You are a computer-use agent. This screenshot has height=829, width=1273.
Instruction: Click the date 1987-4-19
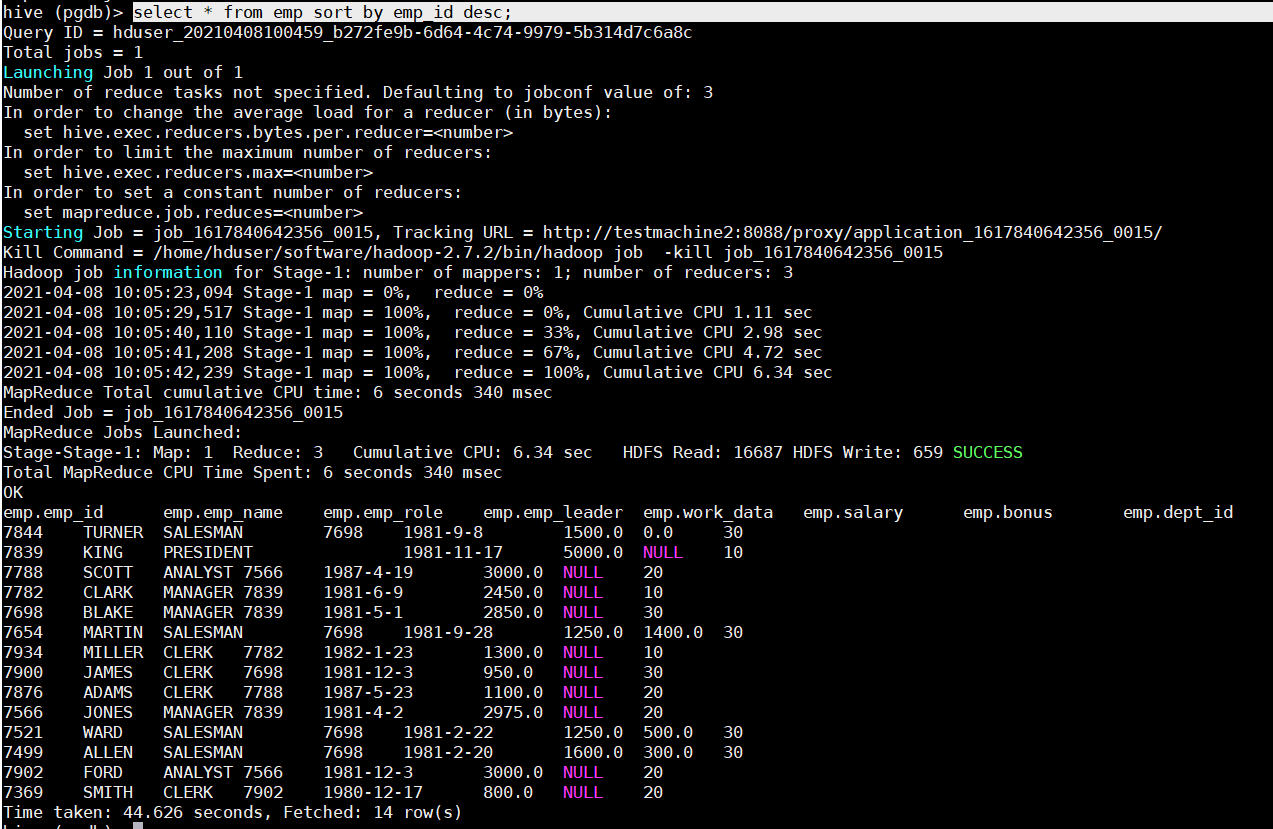click(x=368, y=572)
